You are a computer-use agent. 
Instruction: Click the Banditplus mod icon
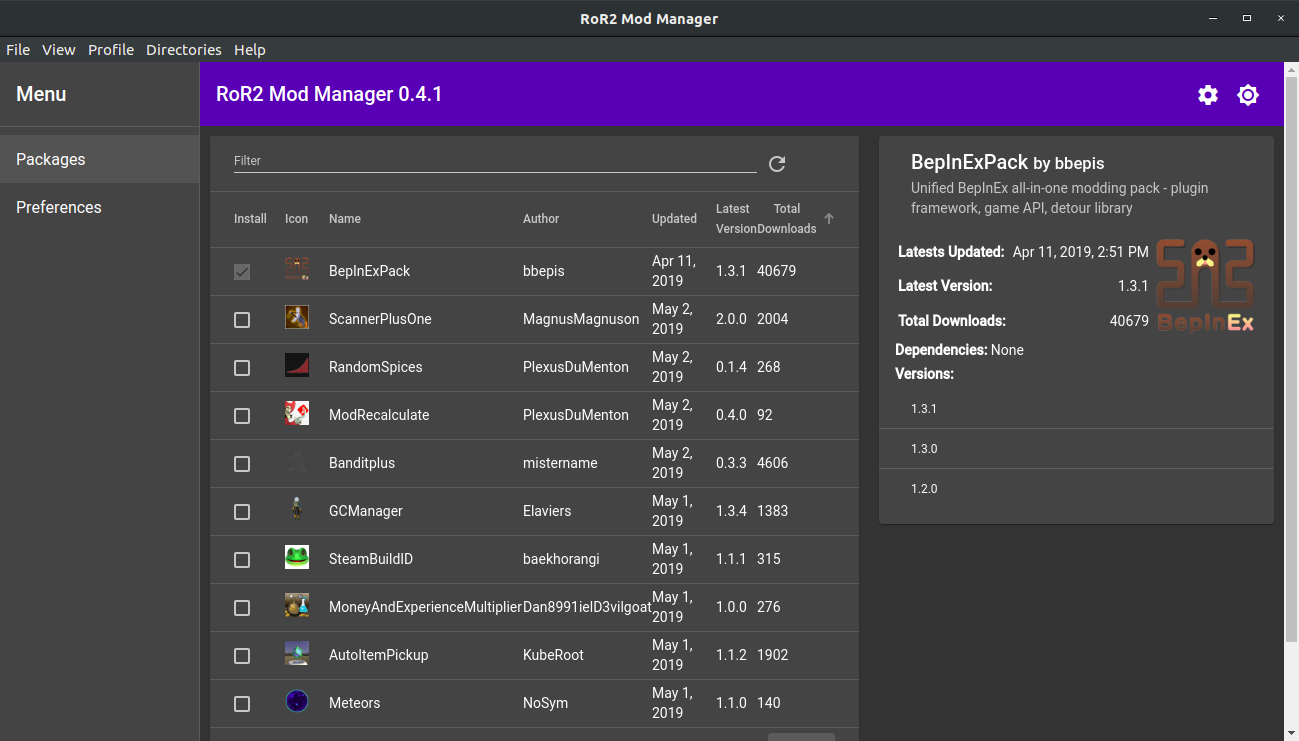(297, 462)
